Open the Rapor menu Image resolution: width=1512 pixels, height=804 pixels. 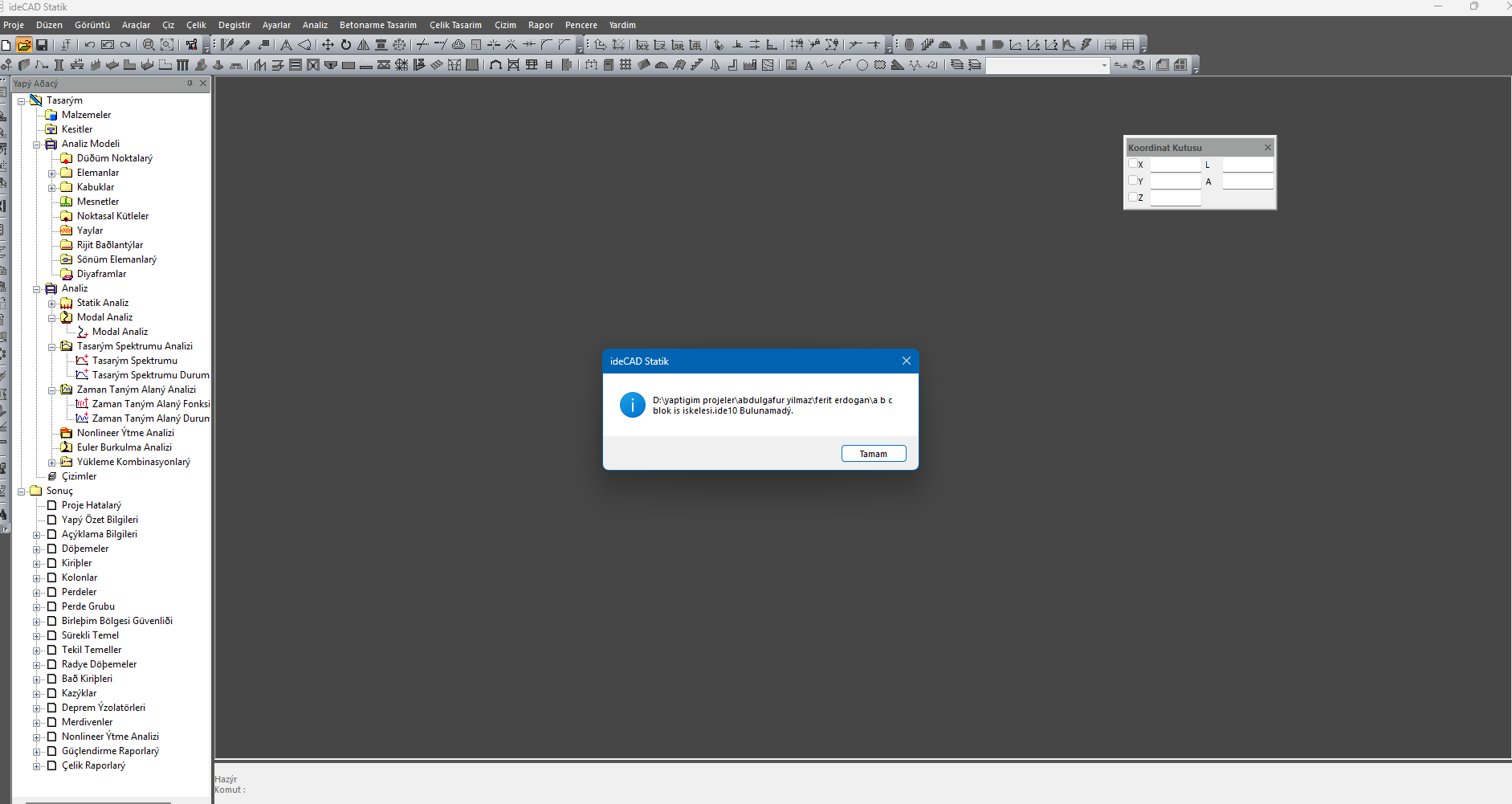(x=540, y=25)
